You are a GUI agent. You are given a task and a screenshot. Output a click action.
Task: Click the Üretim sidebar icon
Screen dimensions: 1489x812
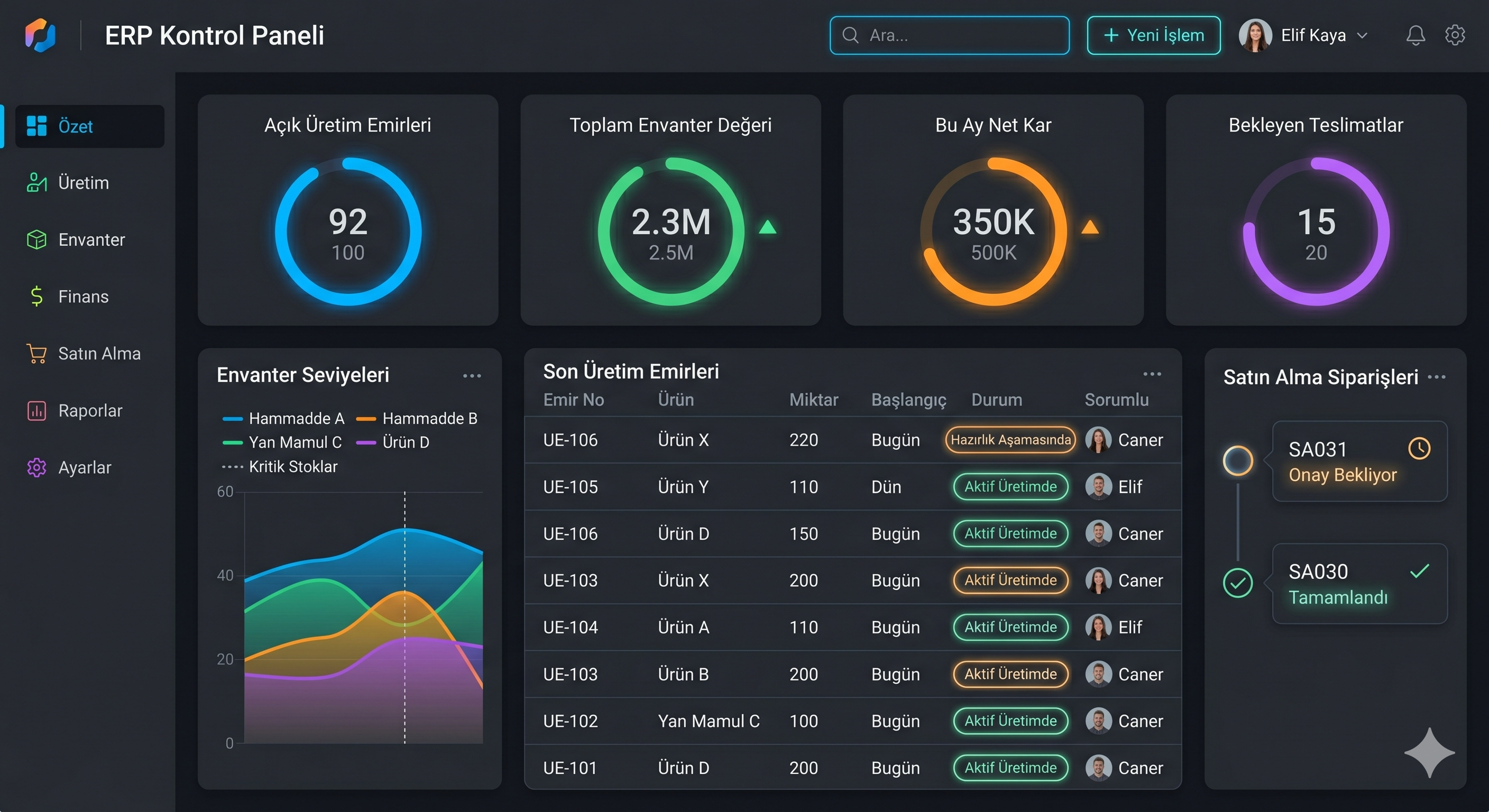click(x=36, y=182)
